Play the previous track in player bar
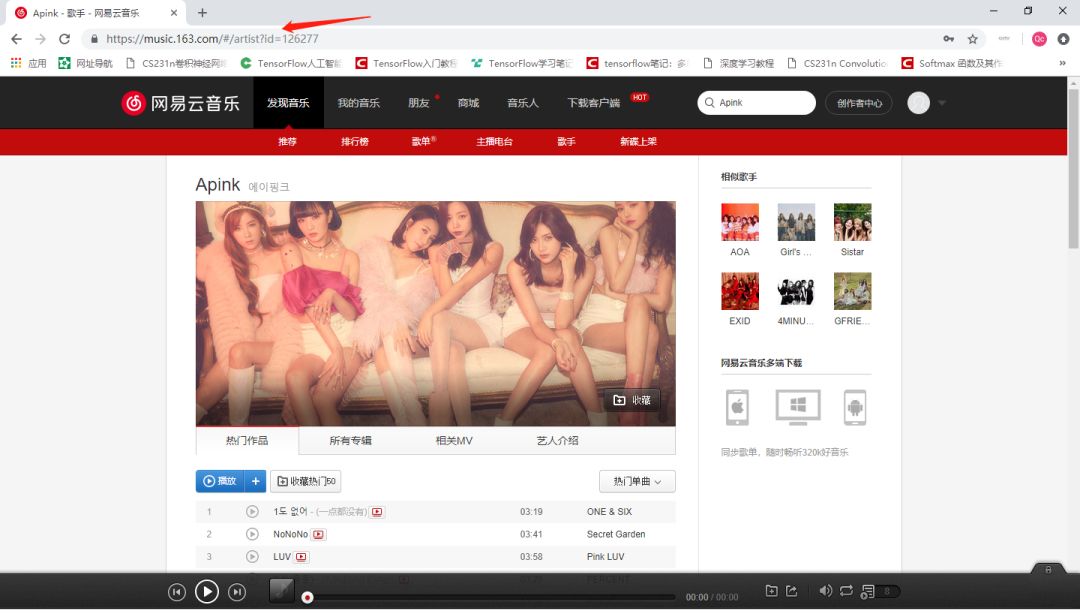 pos(177,592)
